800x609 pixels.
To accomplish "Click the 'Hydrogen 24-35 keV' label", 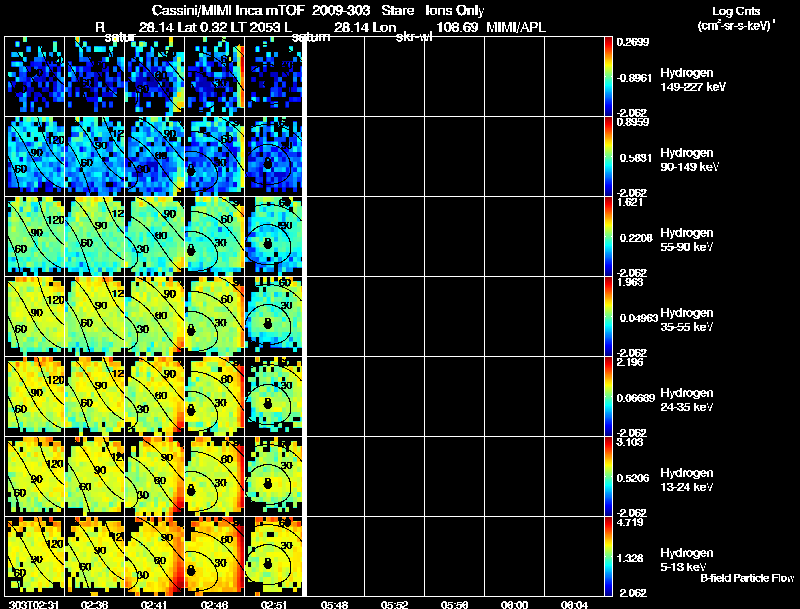I will pyautogui.click(x=687, y=400).
